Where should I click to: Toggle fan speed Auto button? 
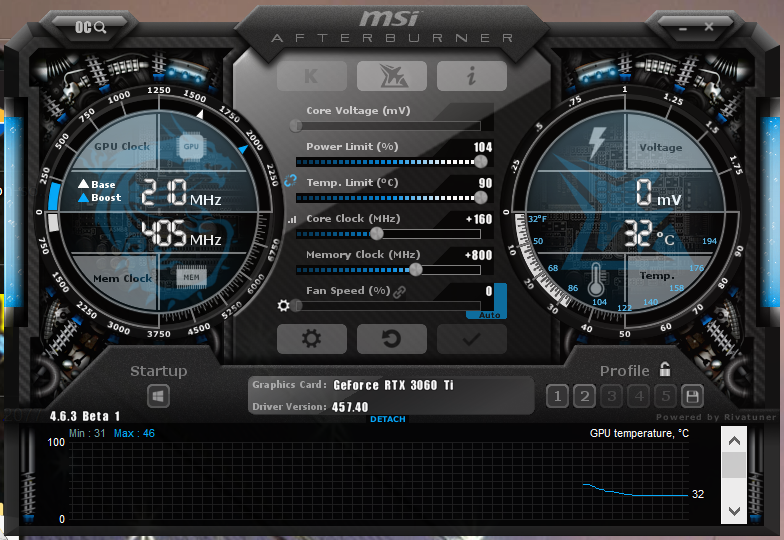489,315
